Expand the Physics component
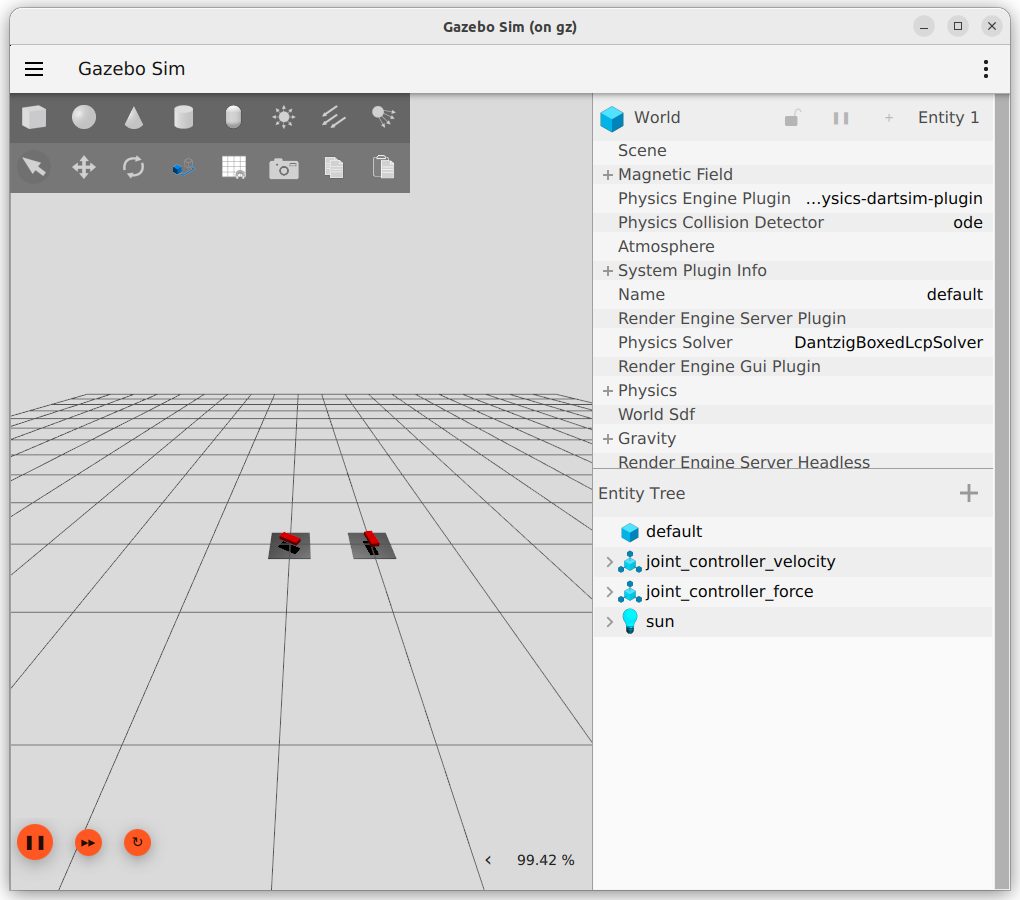The width and height of the screenshot is (1020, 900). 608,391
